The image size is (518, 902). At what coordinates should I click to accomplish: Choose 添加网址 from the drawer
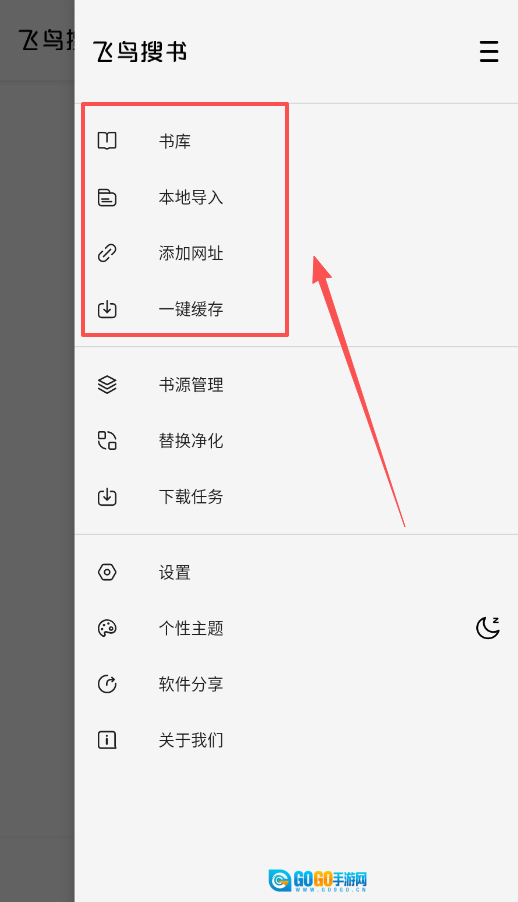[x=296, y=253]
